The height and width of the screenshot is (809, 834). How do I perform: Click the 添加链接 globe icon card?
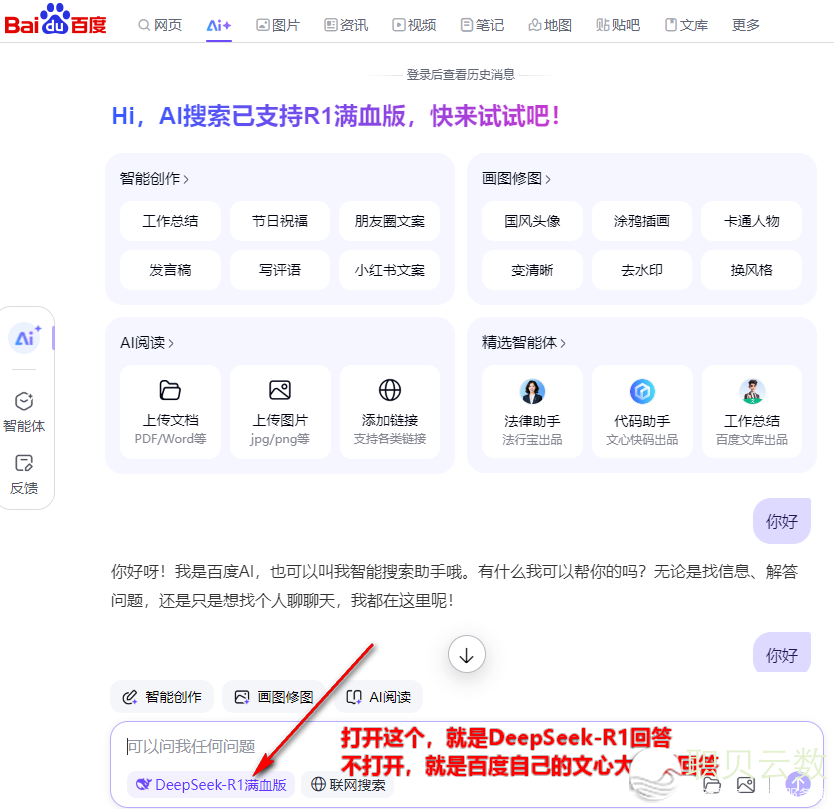tap(390, 412)
